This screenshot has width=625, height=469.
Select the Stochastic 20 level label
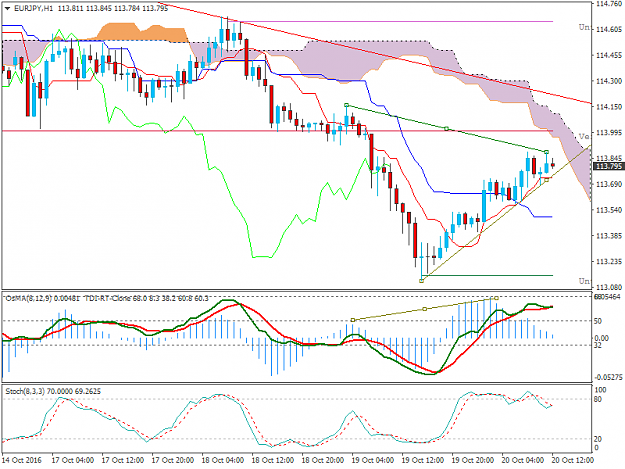598,439
